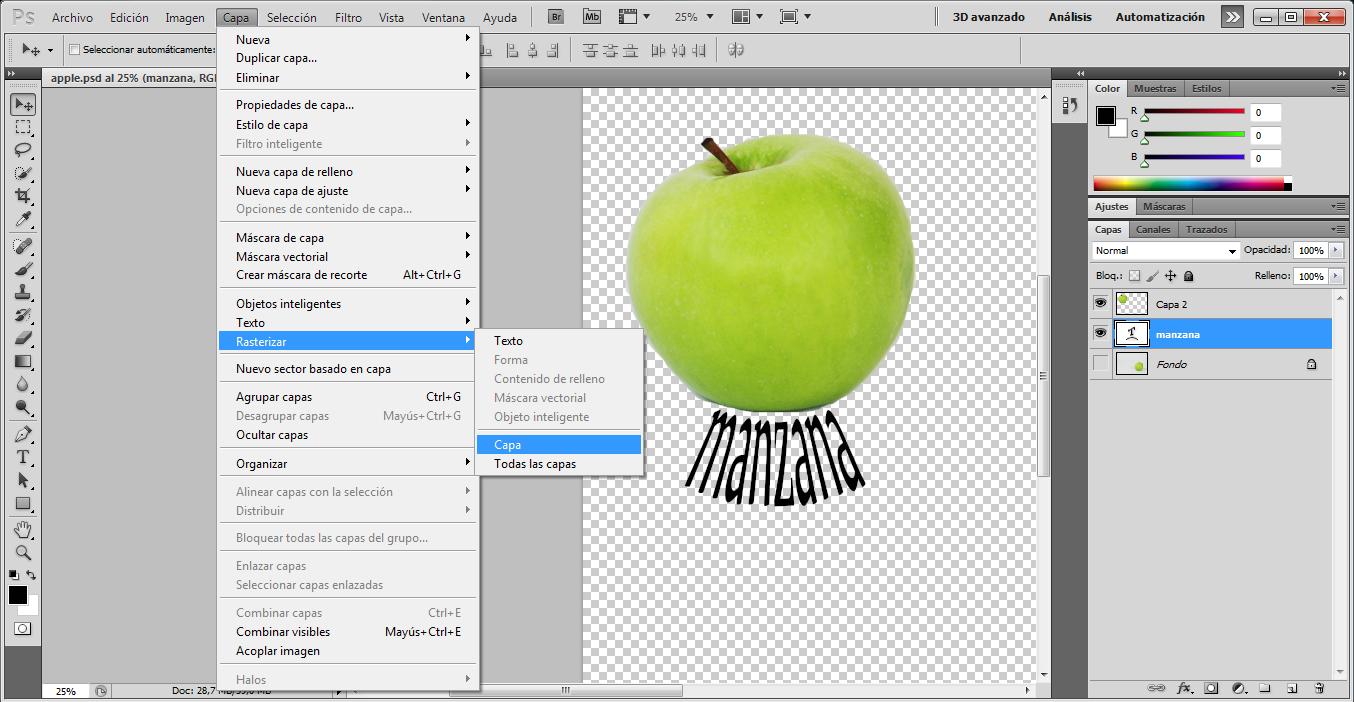Hide the Capa 2 layer
The height and width of the screenshot is (702, 1354).
click(1101, 304)
